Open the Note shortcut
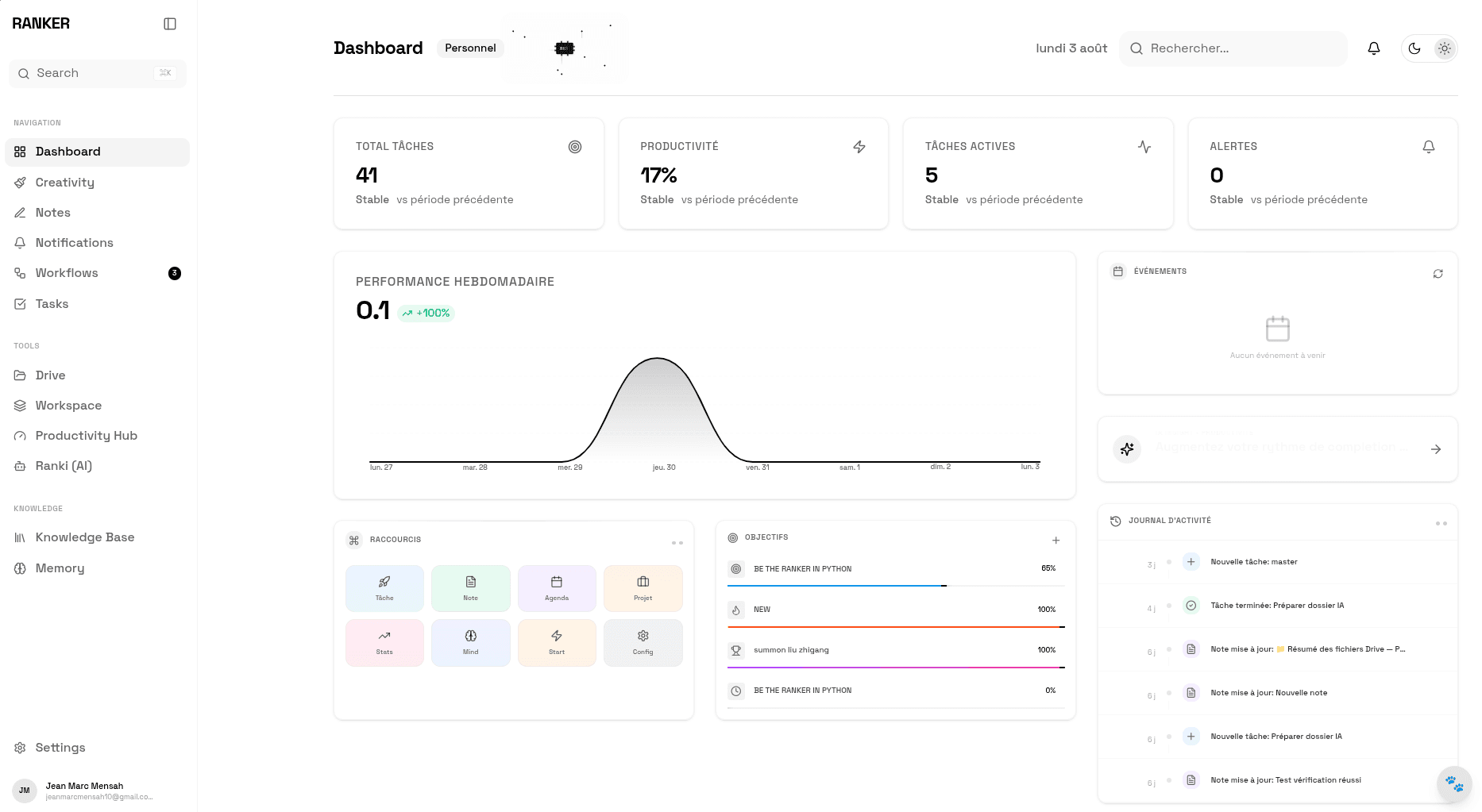This screenshot has height=812, width=1482. pyautogui.click(x=471, y=588)
